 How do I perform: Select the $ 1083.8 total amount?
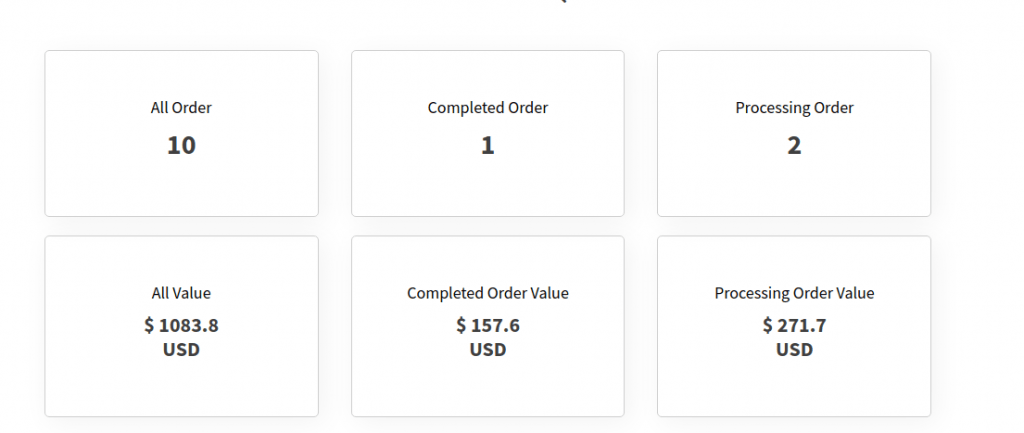pyautogui.click(x=181, y=325)
